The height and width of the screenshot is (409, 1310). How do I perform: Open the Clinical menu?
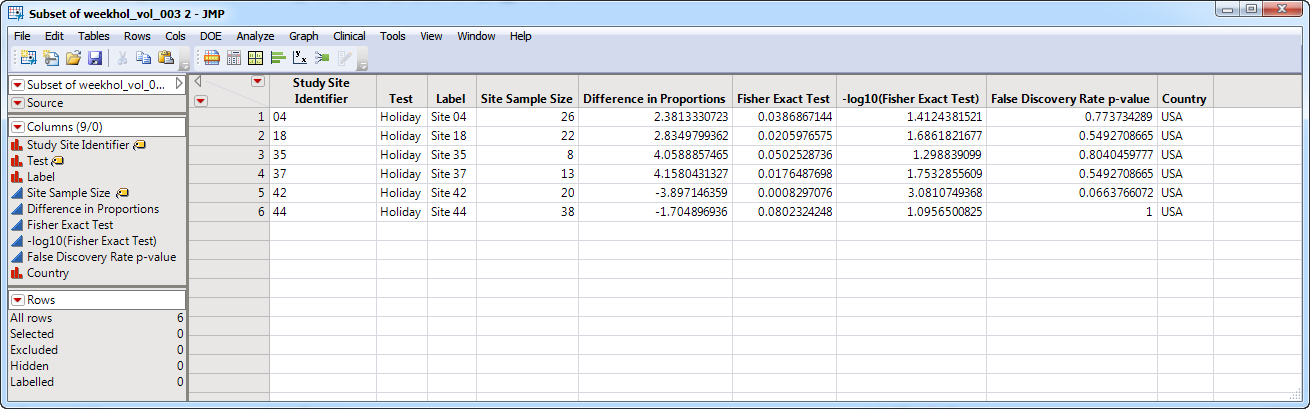coord(349,36)
